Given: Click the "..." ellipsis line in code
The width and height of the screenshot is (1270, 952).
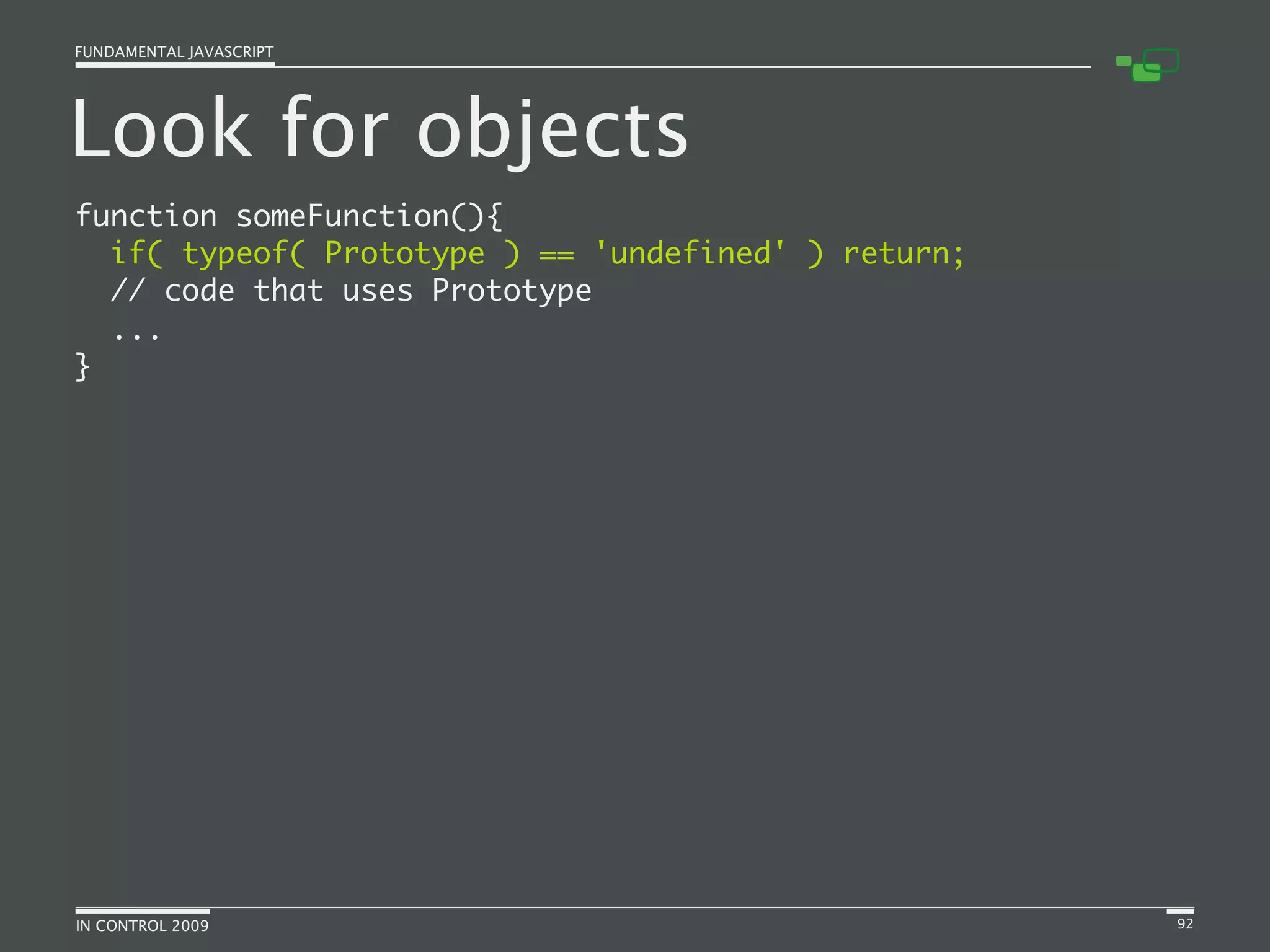Looking at the screenshot, I should click(x=137, y=337).
